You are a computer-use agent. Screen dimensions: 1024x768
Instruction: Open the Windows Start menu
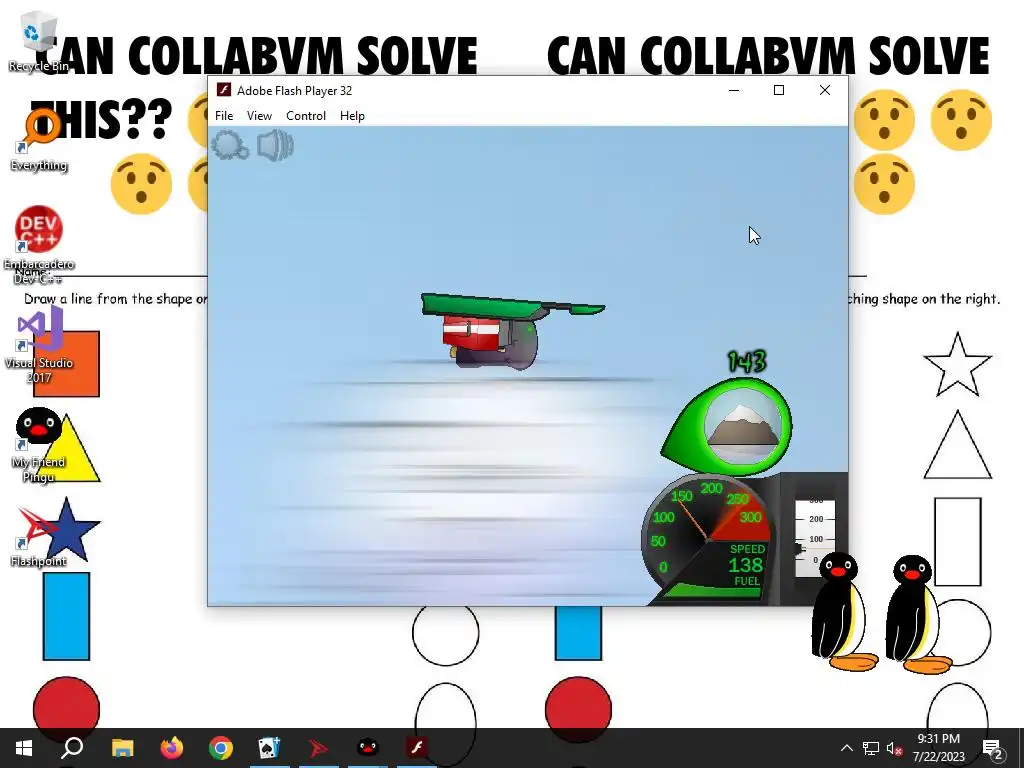(x=24, y=748)
